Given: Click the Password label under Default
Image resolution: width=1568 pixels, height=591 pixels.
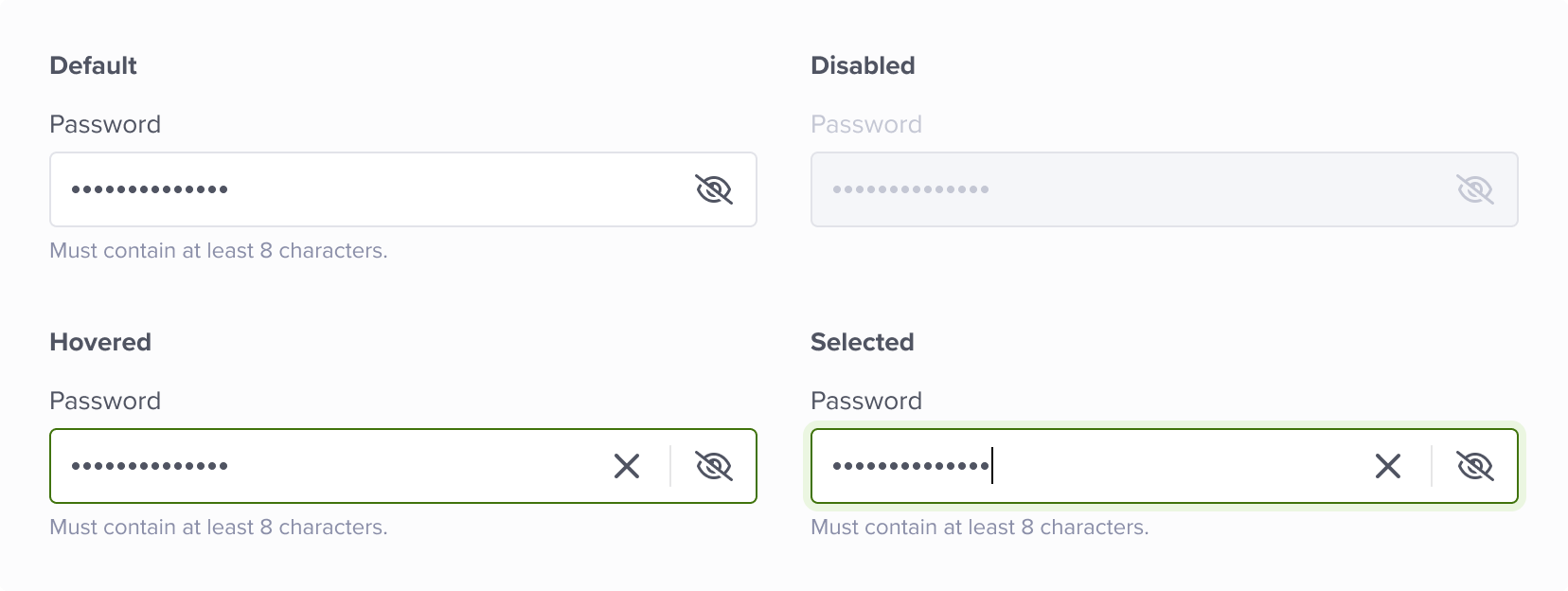Looking at the screenshot, I should 105,124.
